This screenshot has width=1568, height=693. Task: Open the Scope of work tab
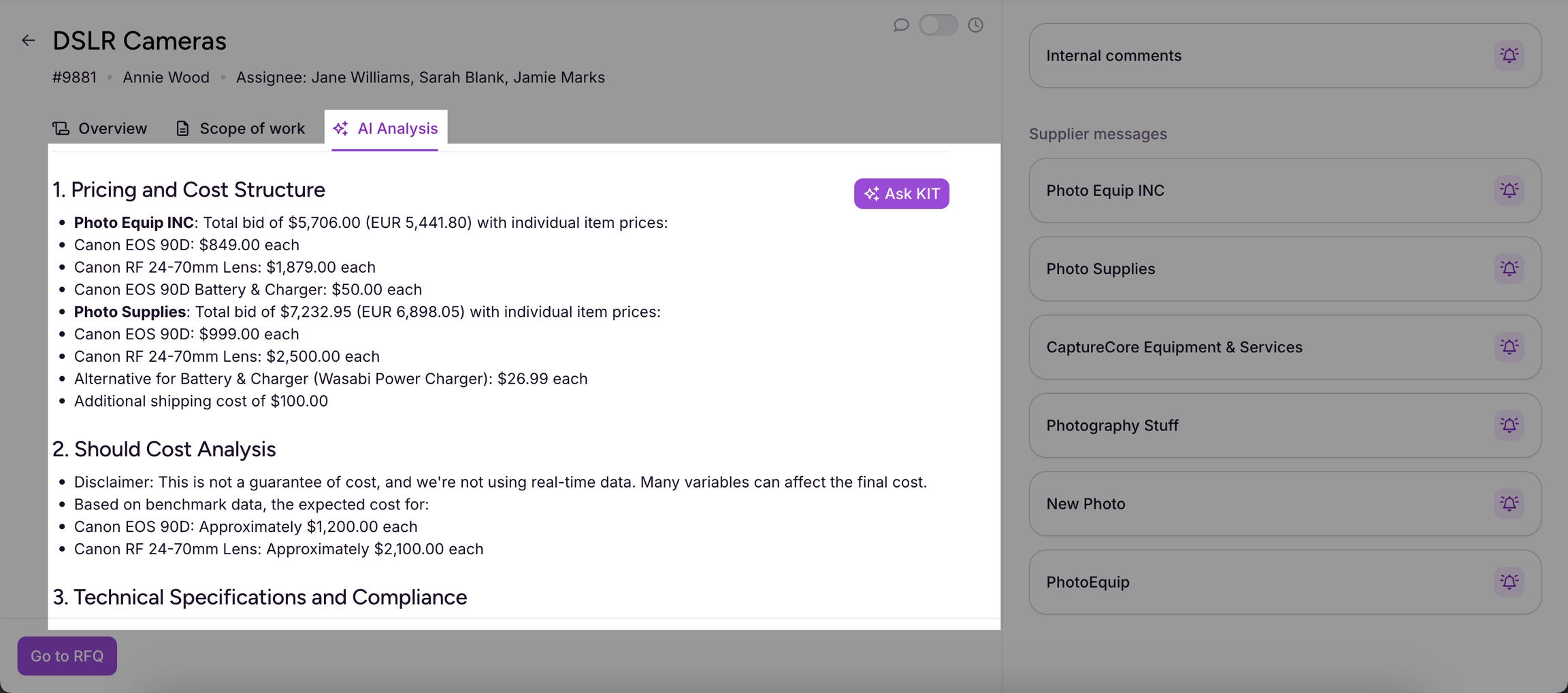240,129
